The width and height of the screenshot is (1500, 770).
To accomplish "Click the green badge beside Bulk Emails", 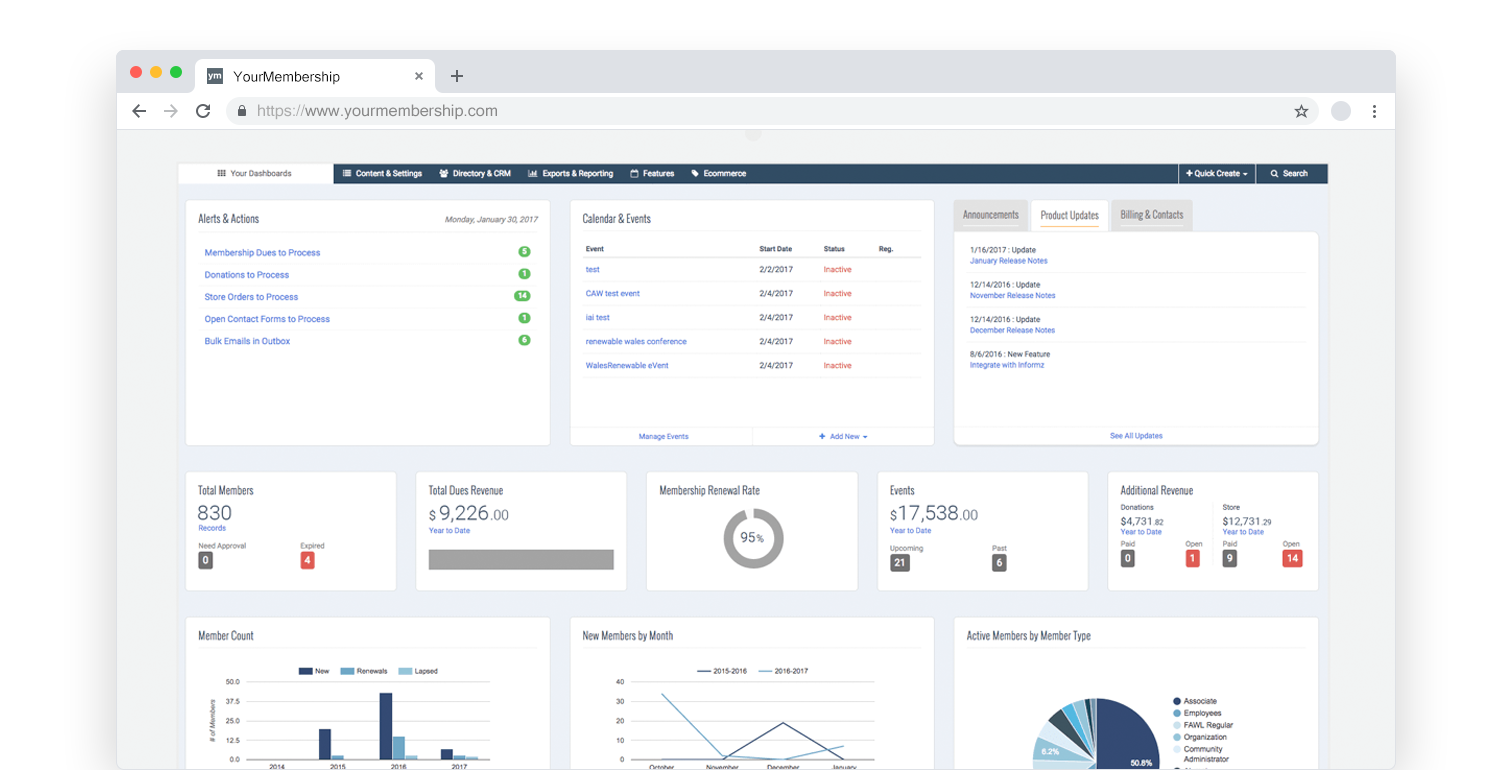I will [524, 340].
